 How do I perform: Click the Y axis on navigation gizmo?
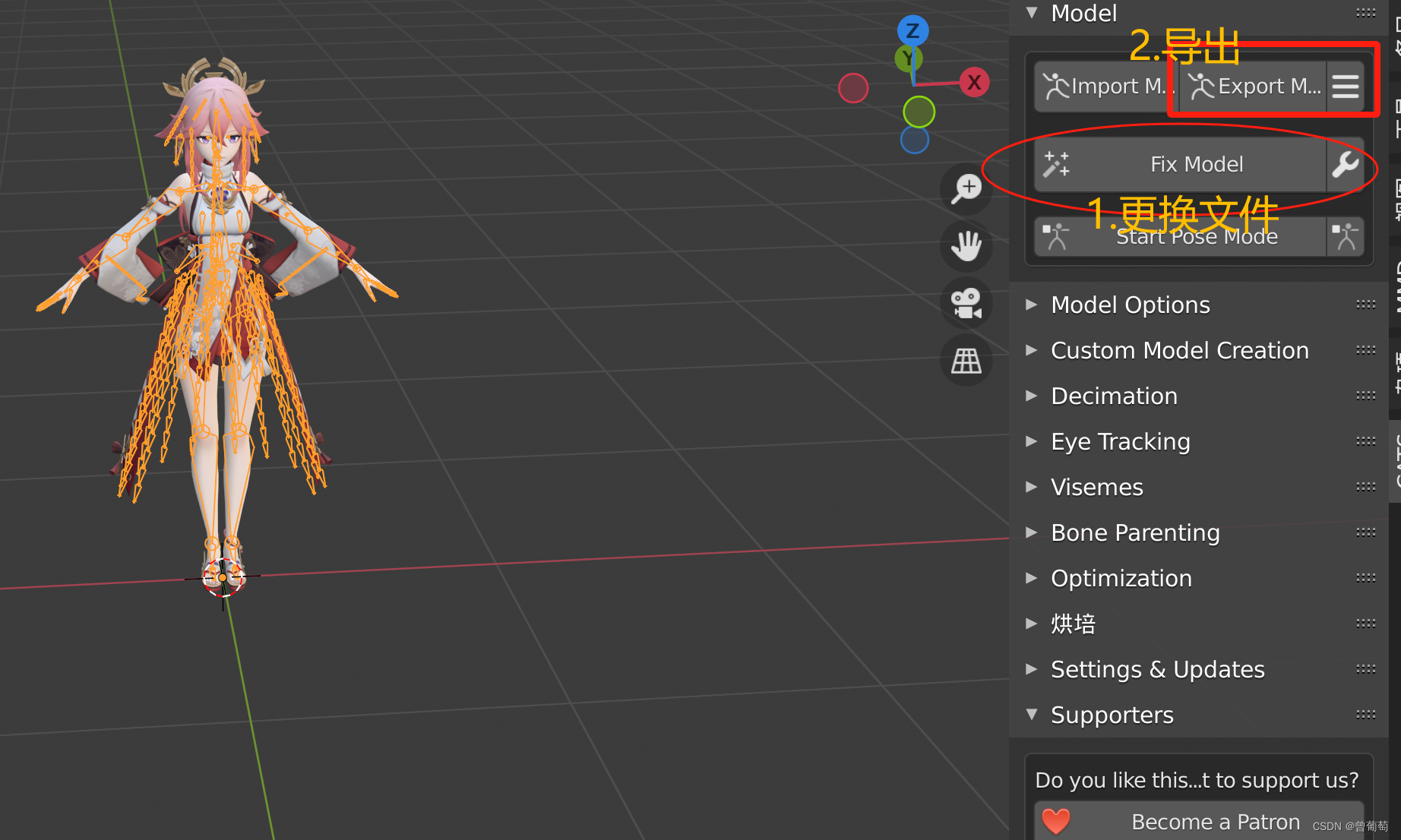point(908,58)
